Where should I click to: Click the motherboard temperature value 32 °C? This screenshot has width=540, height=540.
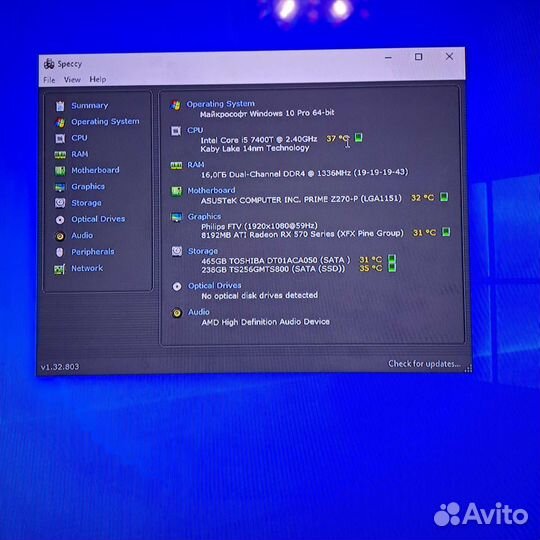click(x=423, y=198)
